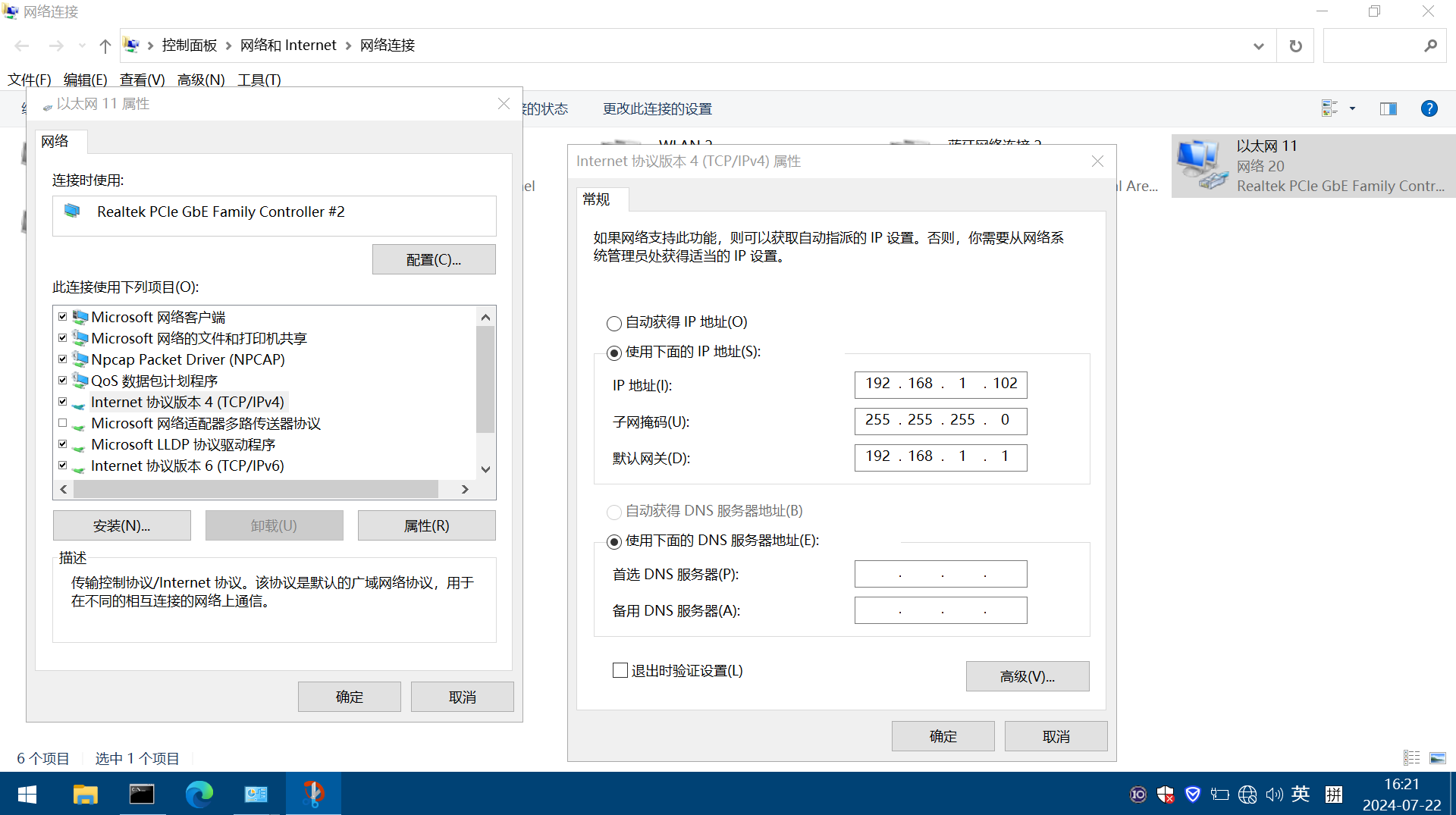The height and width of the screenshot is (815, 1456).
Task: Click the refresh button in address bar
Action: [x=1295, y=46]
